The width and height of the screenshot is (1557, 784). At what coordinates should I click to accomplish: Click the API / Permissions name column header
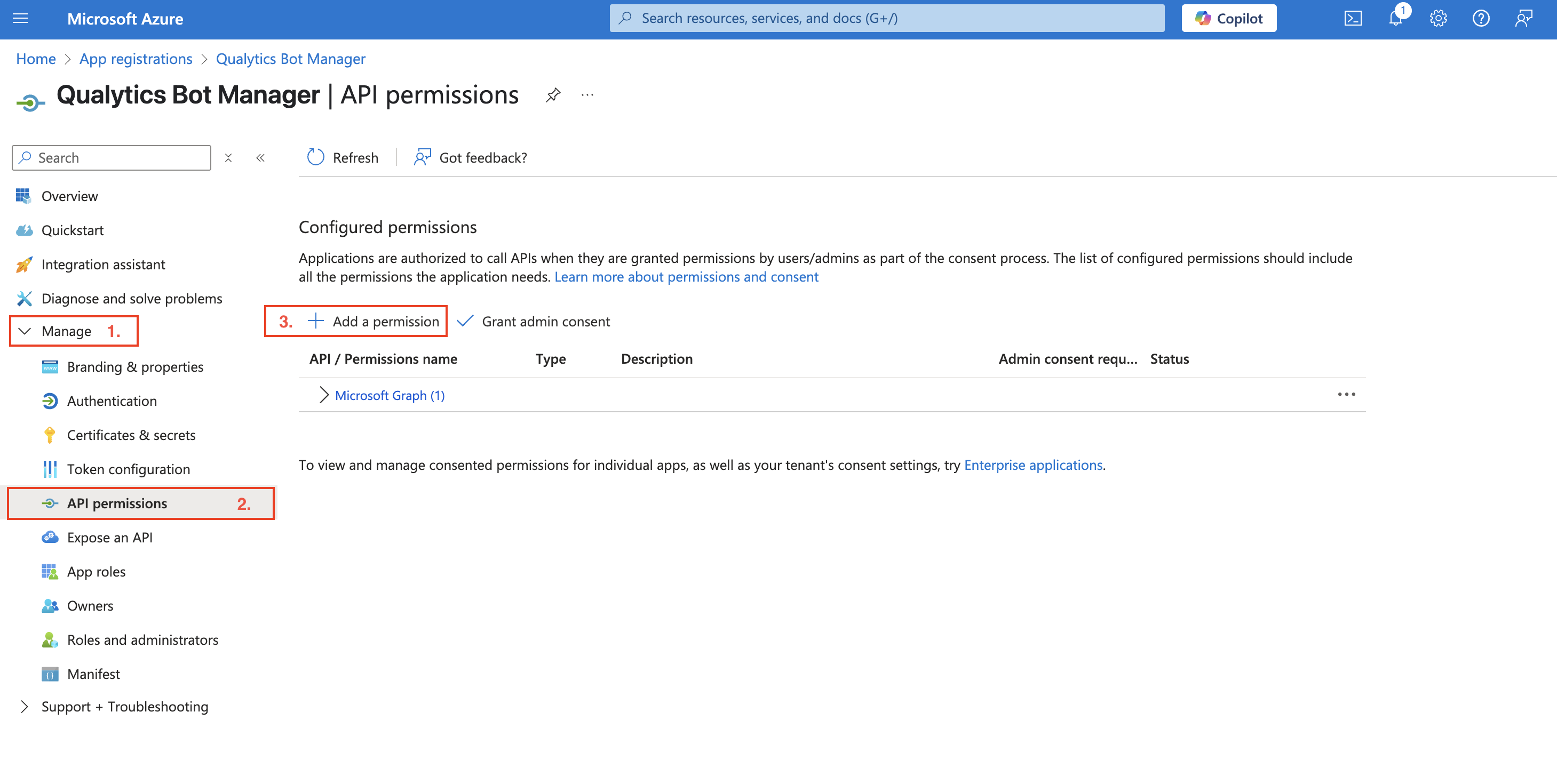pos(383,359)
